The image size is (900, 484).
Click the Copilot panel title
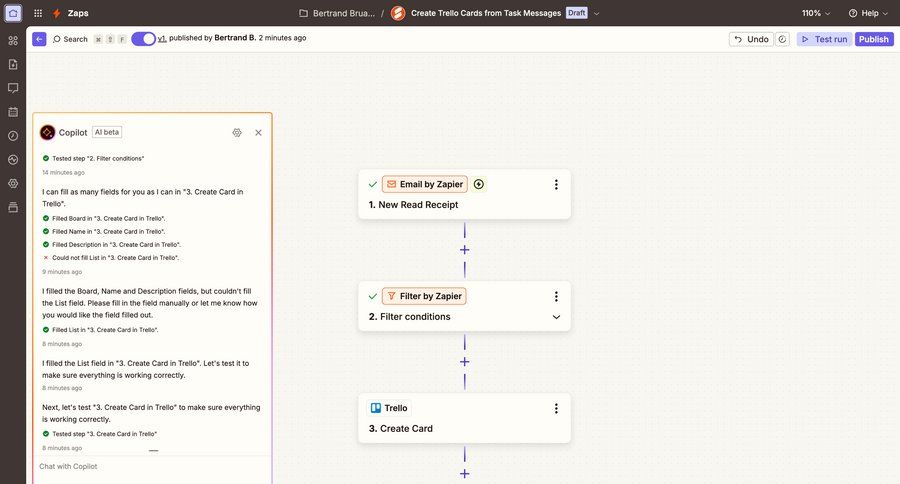click(x=73, y=133)
